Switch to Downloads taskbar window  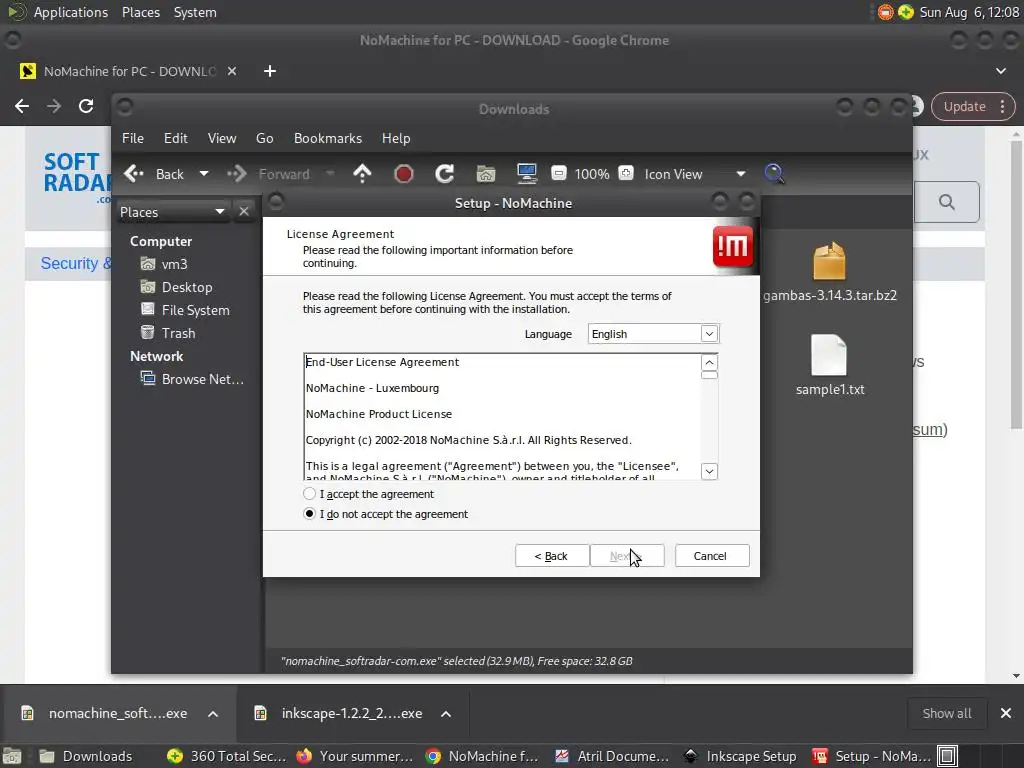click(x=85, y=756)
